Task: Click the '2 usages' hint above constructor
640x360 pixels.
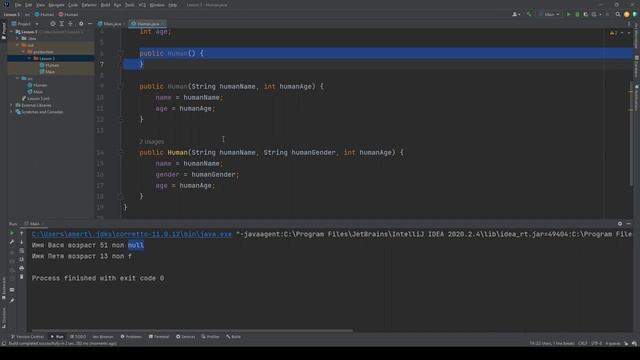Action: [x=151, y=142]
